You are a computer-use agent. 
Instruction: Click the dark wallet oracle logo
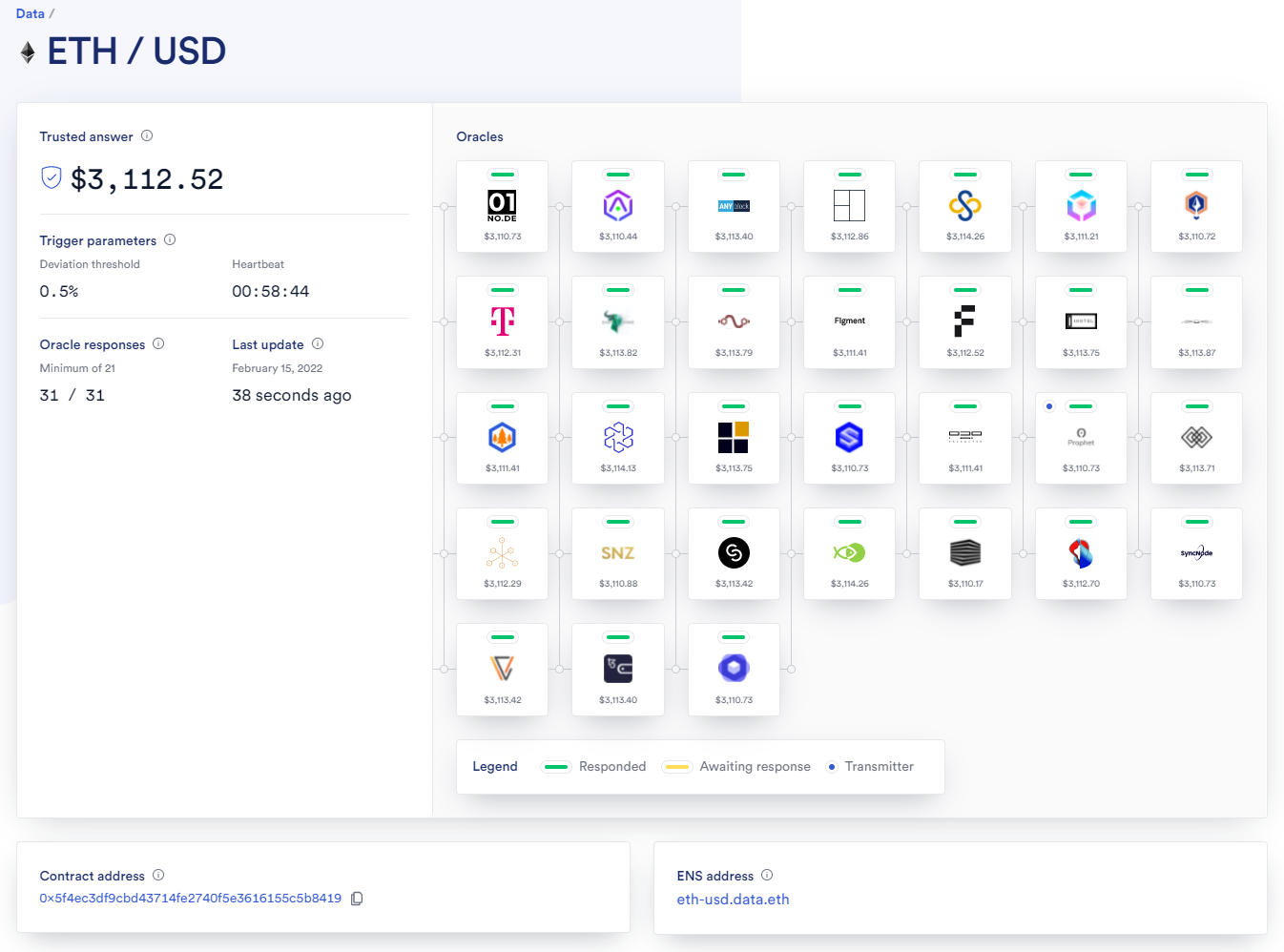[618, 669]
